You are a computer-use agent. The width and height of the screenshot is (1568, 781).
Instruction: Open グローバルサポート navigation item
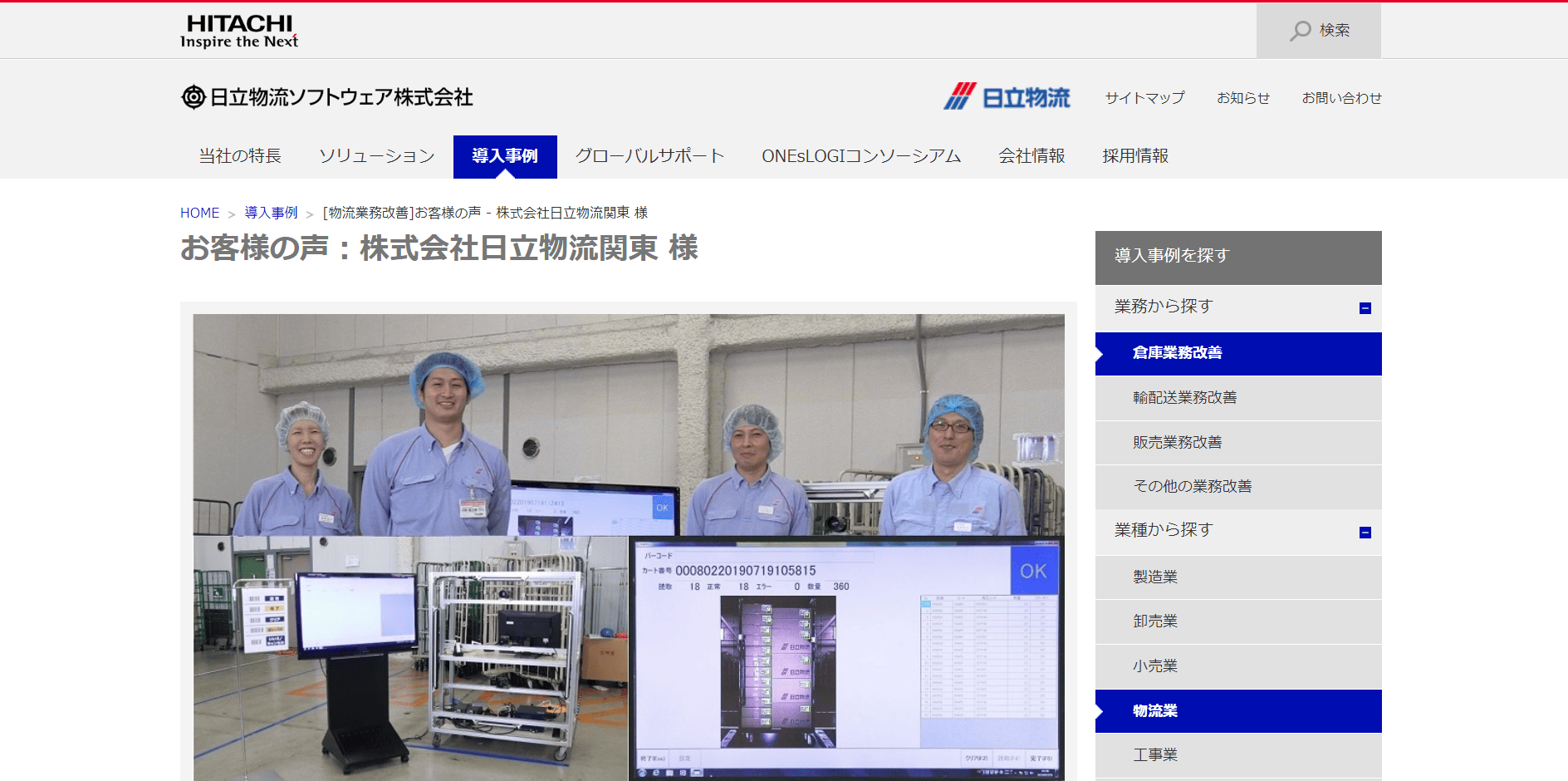click(649, 156)
